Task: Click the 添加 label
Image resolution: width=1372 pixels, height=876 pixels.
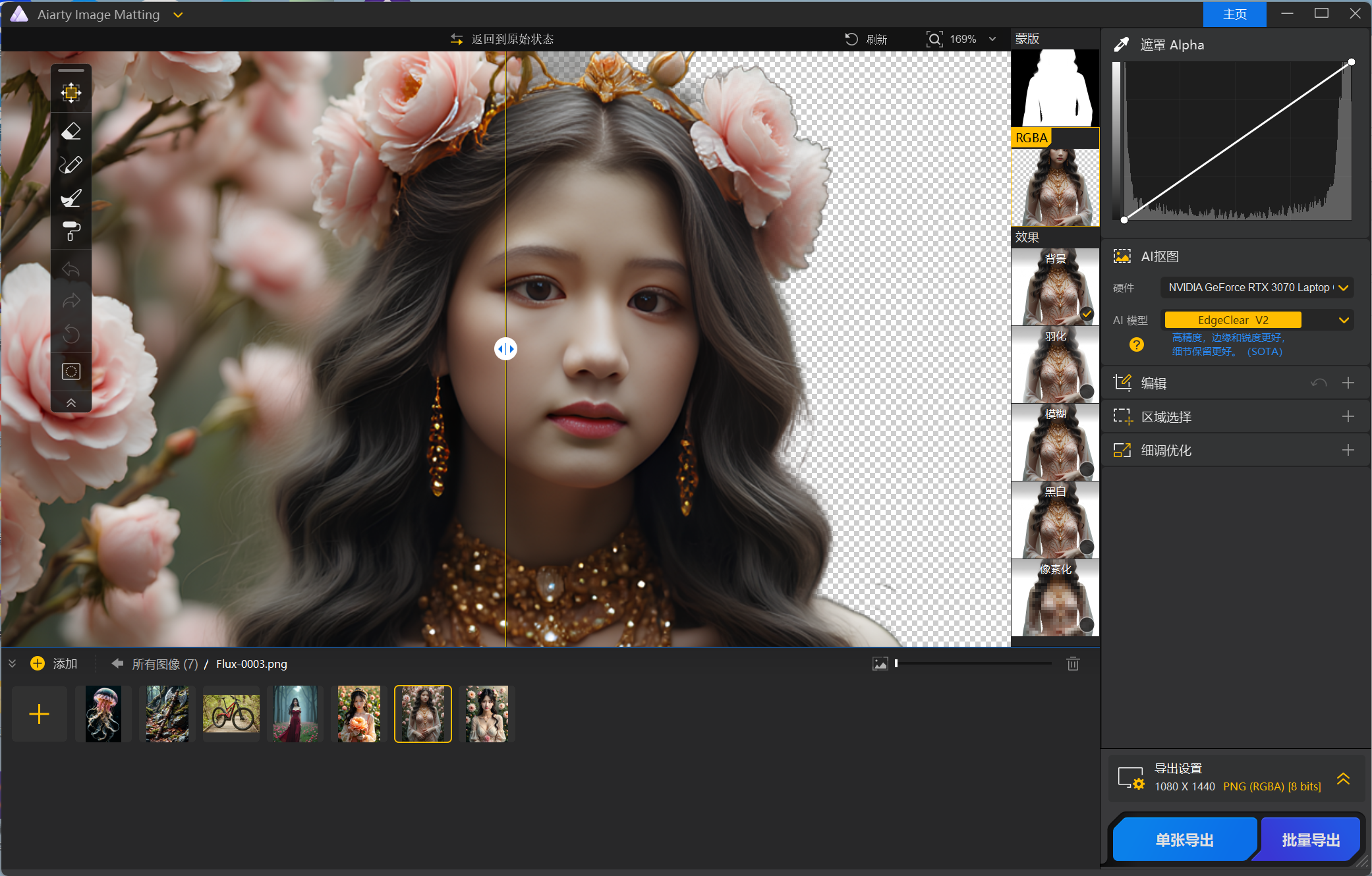Action: click(65, 664)
